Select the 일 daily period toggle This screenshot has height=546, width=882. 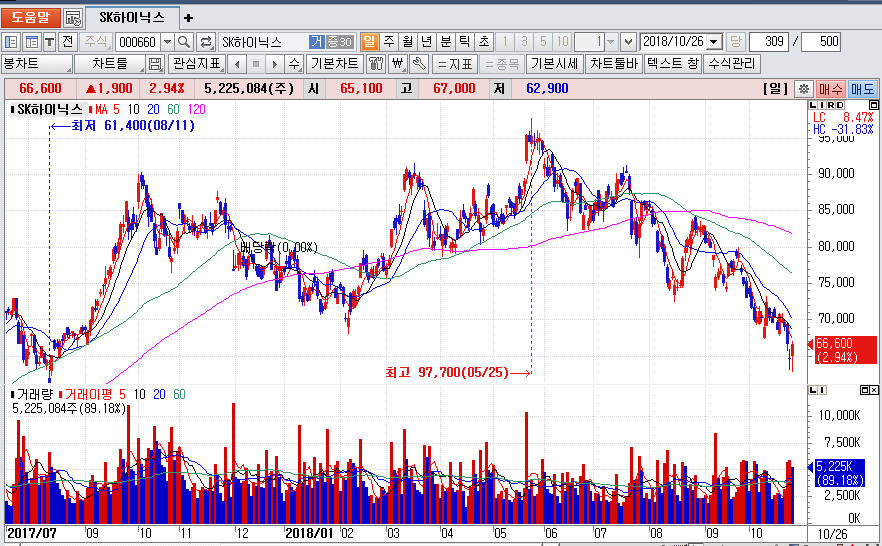[x=369, y=42]
